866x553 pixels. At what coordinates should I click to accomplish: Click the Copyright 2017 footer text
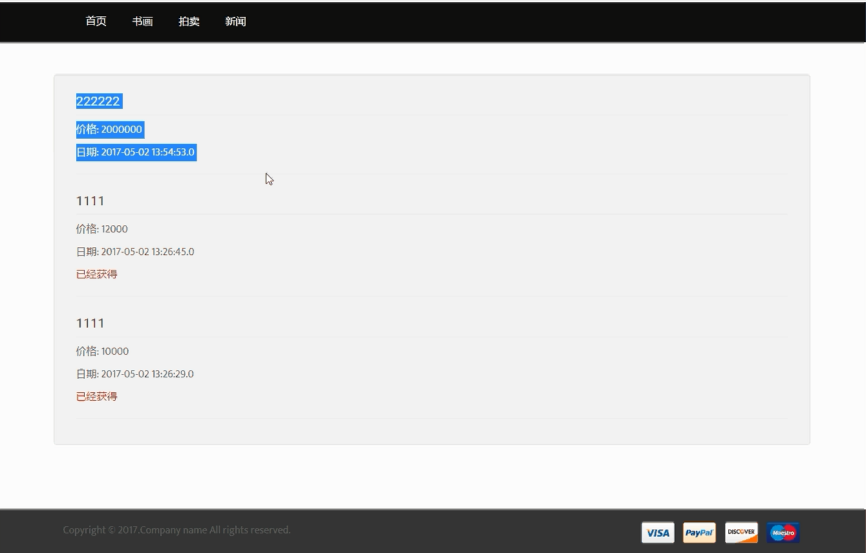(x=177, y=530)
